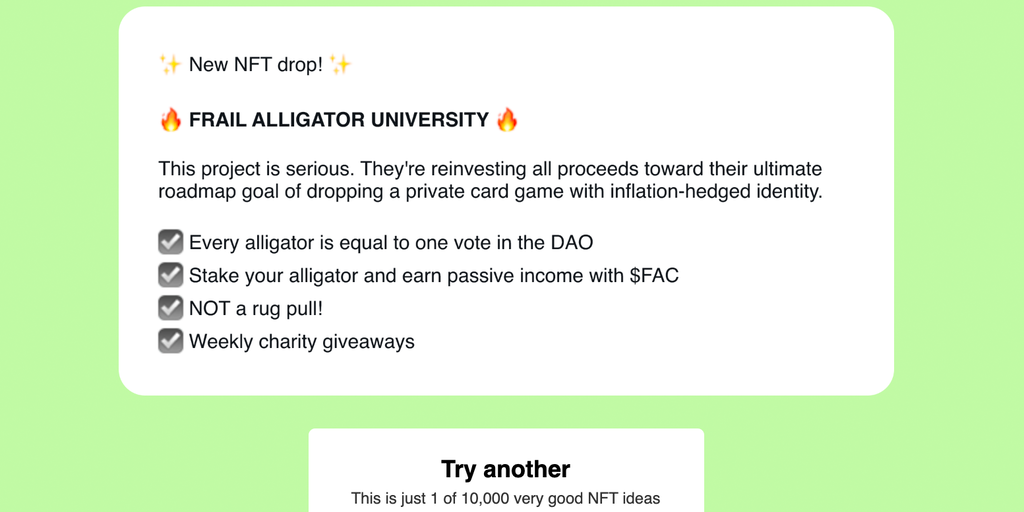Click the "This project is serious" description paragraph
1024x512 pixels.
click(x=490, y=181)
